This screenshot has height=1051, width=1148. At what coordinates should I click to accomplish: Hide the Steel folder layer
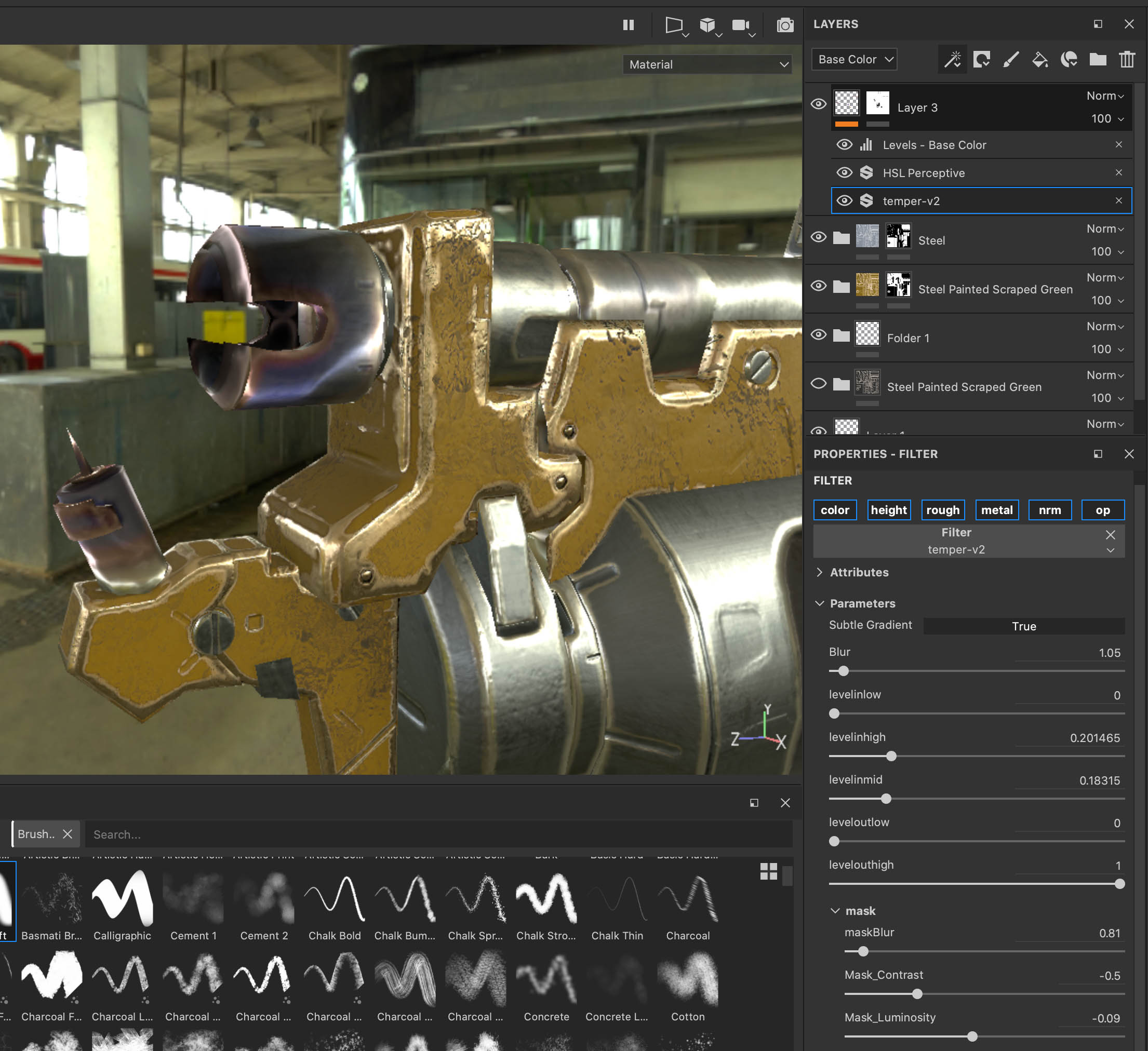(x=818, y=237)
